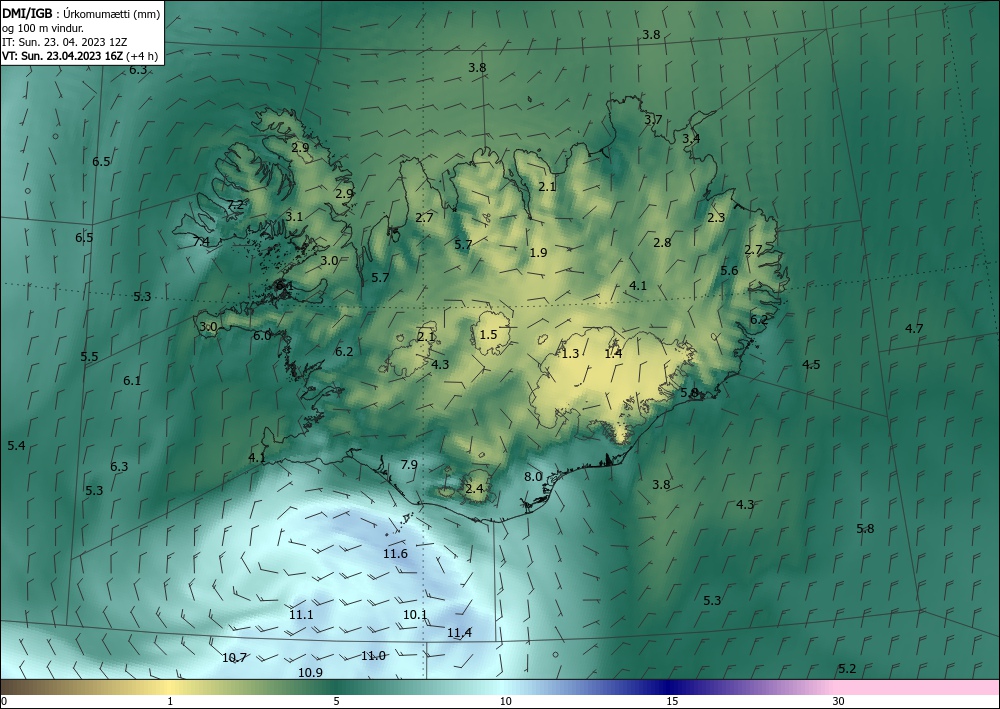
Task: Click the 0 label on color scale
Action: coord(4,701)
